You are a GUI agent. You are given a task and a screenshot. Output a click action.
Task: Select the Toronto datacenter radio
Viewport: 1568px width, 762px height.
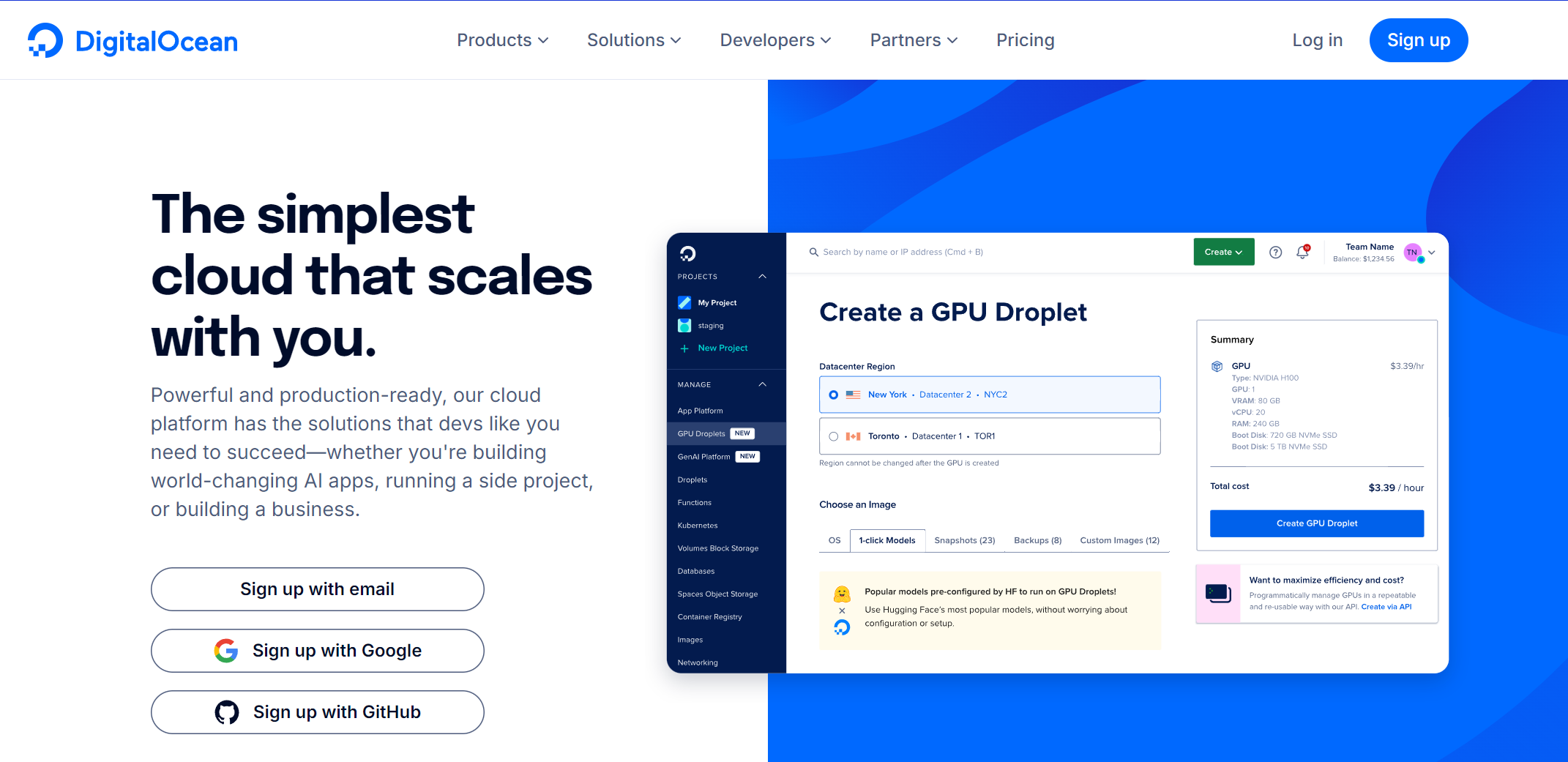(833, 436)
